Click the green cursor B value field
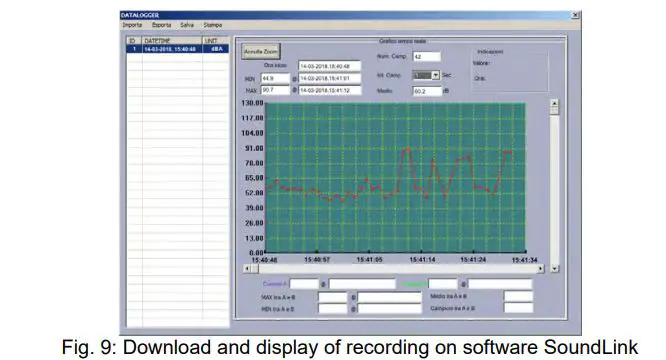The height and width of the screenshot is (360, 666). 443,284
